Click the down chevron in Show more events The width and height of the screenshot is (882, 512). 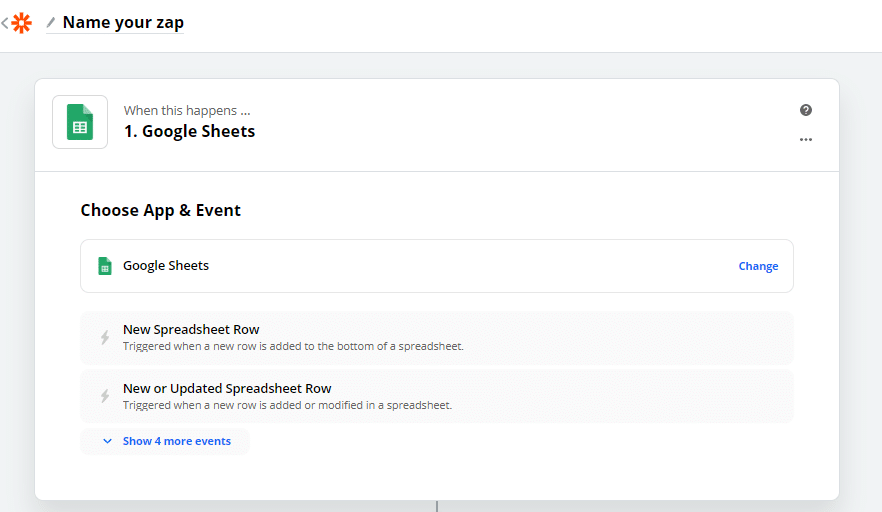[x=107, y=441]
